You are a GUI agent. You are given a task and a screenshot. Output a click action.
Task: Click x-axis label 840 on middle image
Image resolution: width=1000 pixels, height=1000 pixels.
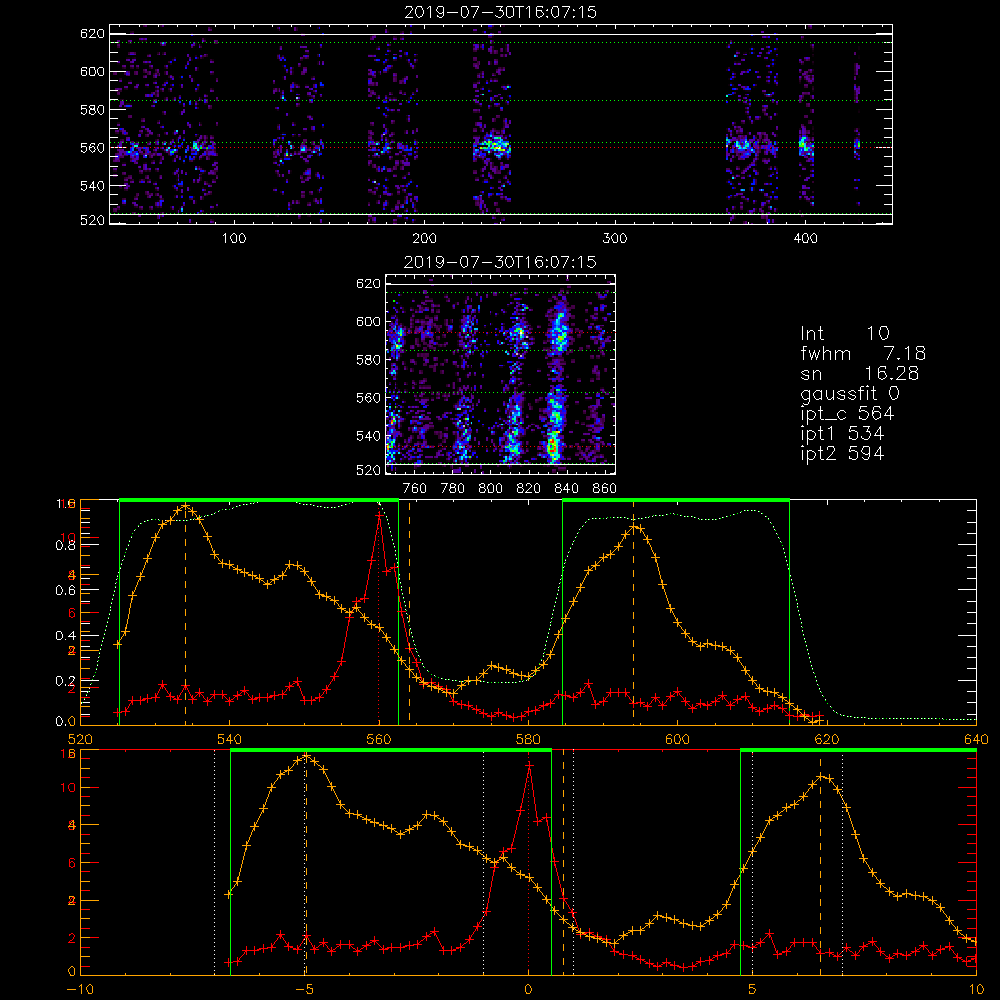[x=566, y=489]
